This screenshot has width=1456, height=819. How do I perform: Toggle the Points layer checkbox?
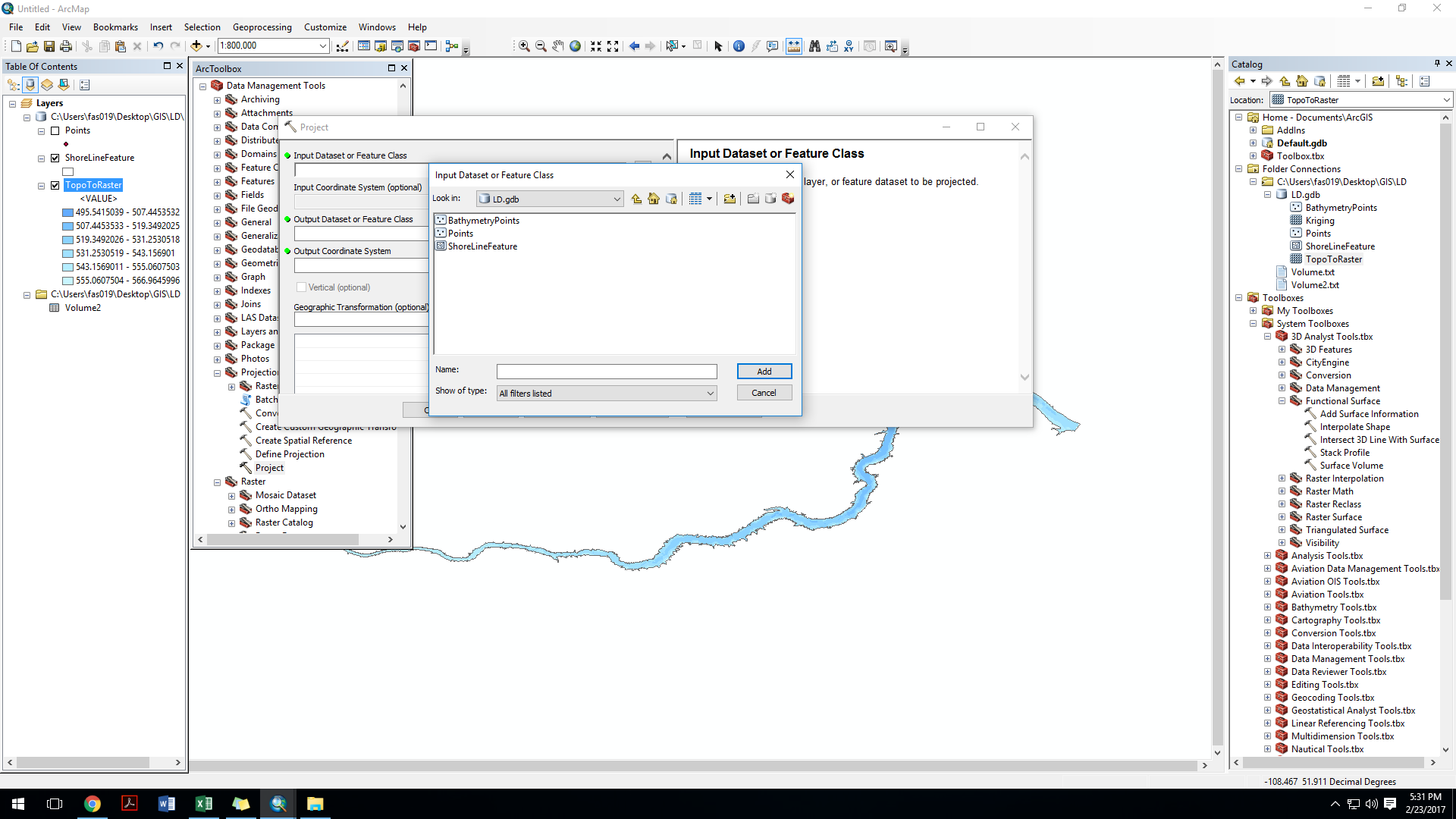[x=55, y=130]
